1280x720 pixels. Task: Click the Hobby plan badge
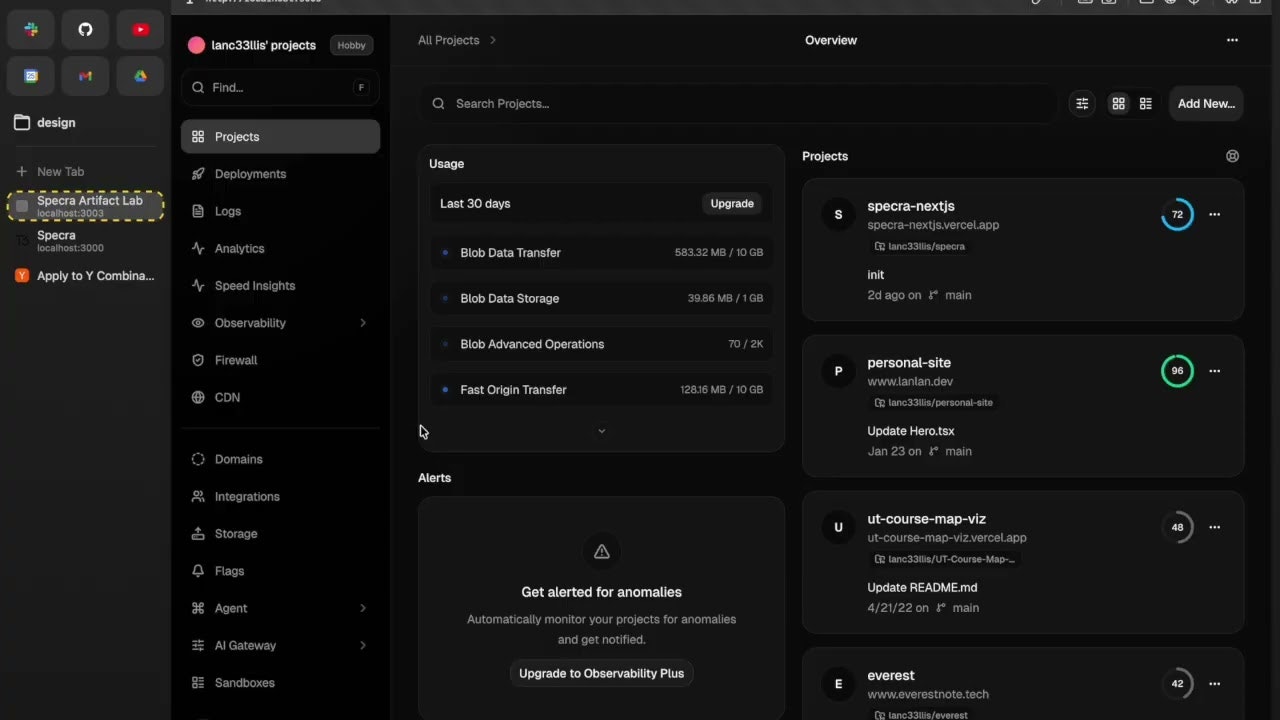pos(351,45)
